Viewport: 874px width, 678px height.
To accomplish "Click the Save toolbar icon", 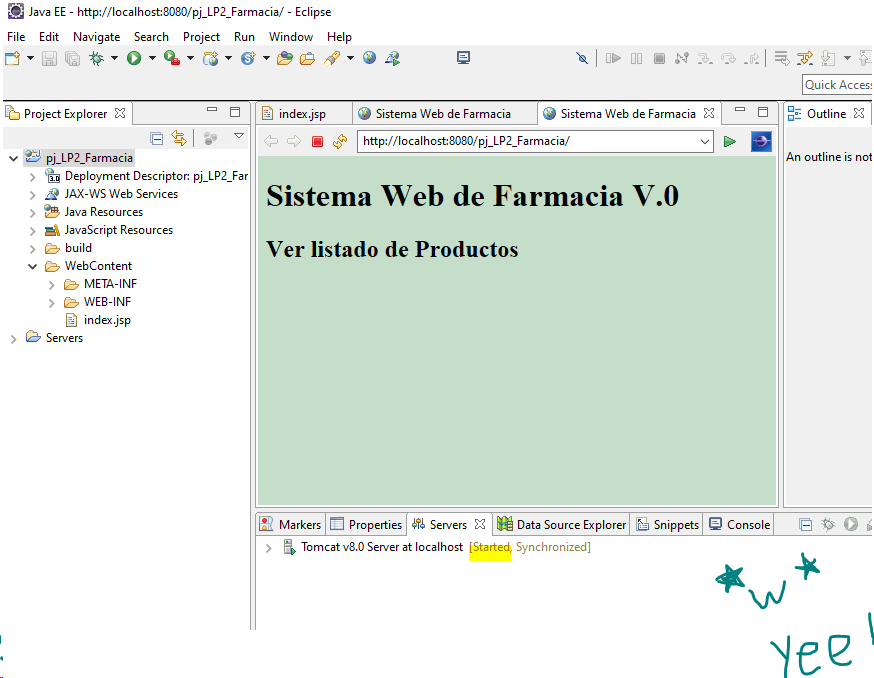I will pyautogui.click(x=49, y=59).
